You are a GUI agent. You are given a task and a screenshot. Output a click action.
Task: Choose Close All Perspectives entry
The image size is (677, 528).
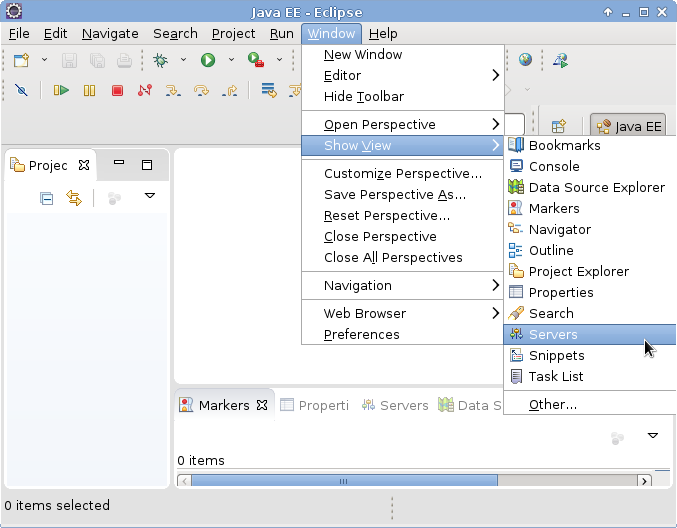pyautogui.click(x=403, y=258)
